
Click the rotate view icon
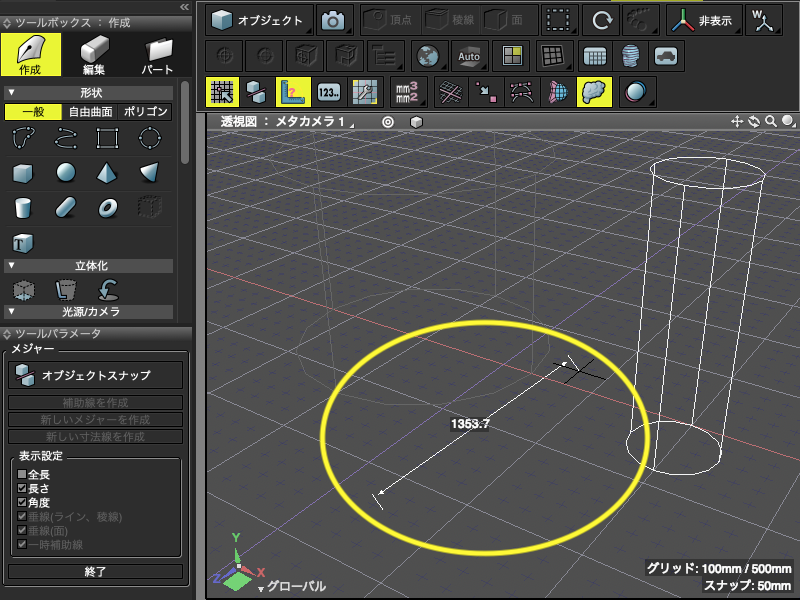(x=602, y=20)
